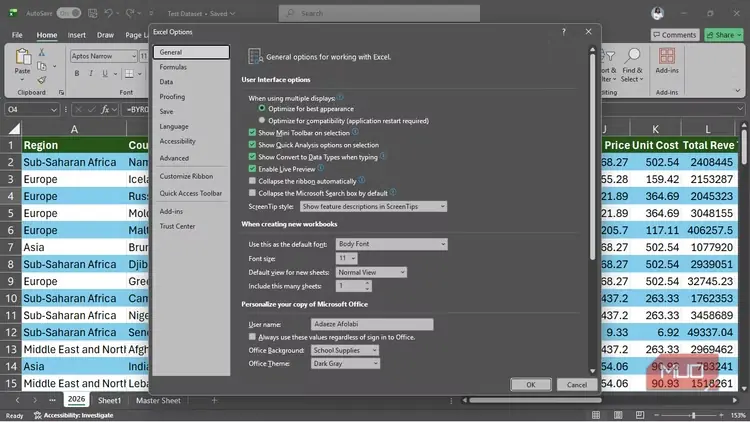Open the Office Background dropdown
750x422 pixels.
344,350
